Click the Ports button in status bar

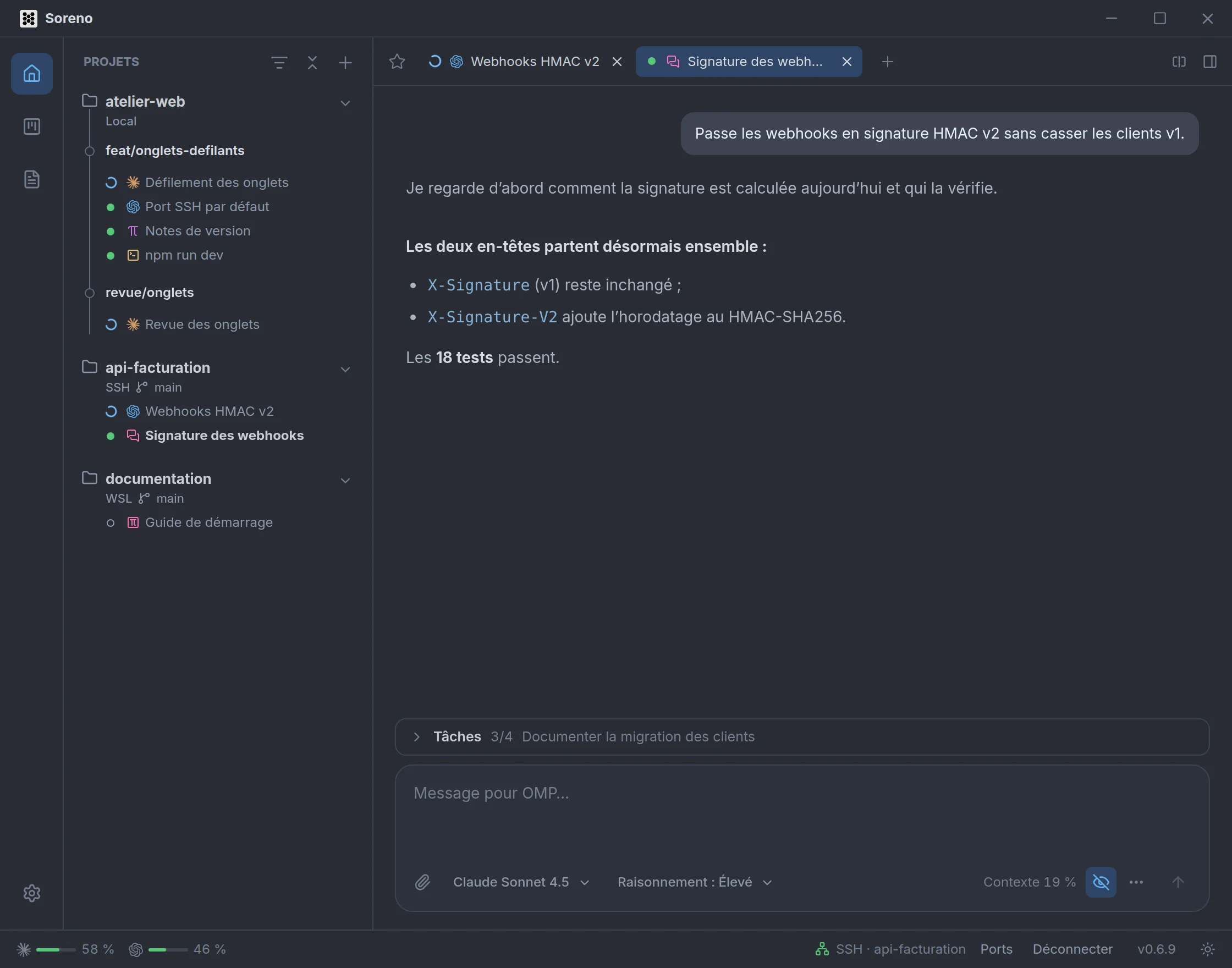(996, 949)
